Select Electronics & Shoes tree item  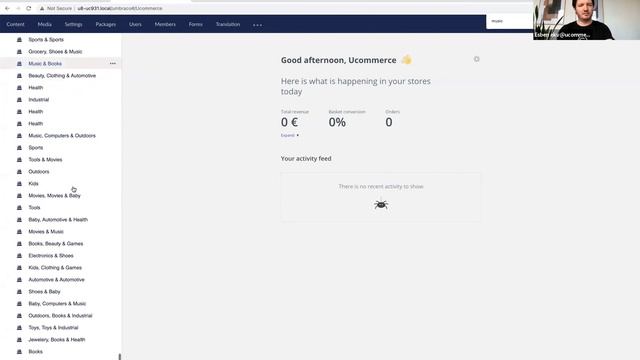51,256
